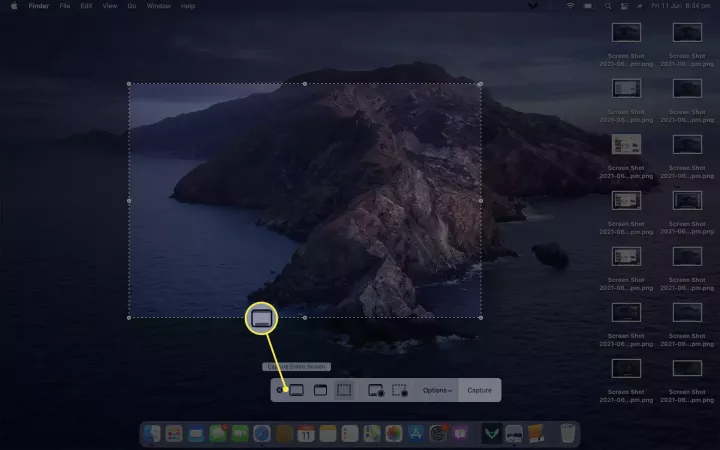Open Safari from the Dock
The height and width of the screenshot is (450, 720).
[x=262, y=434]
